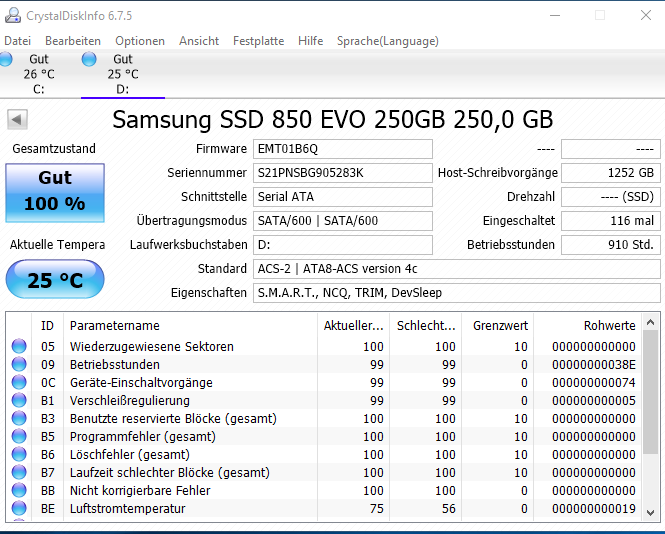Viewport: 665px width, 534px height.
Task: Click status orb for Wiederzugewiesene Sektoren row
Action: tap(19, 347)
